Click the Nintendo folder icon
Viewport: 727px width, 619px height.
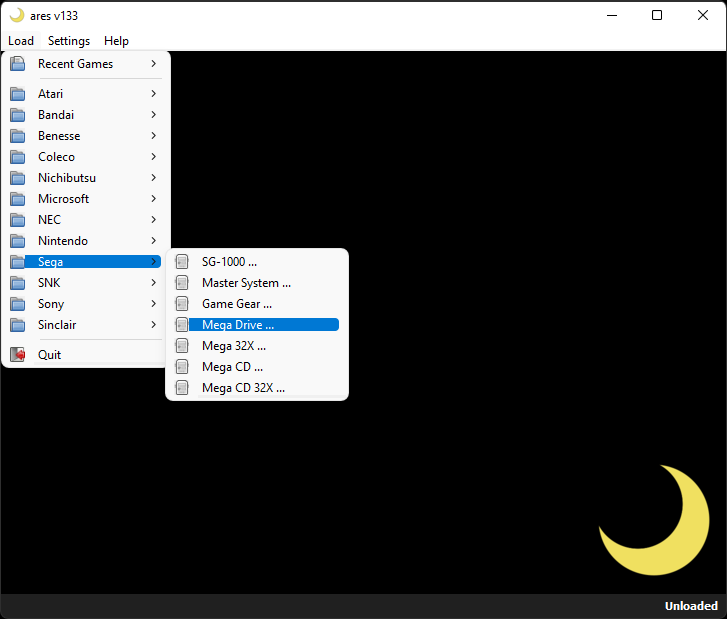coord(18,241)
